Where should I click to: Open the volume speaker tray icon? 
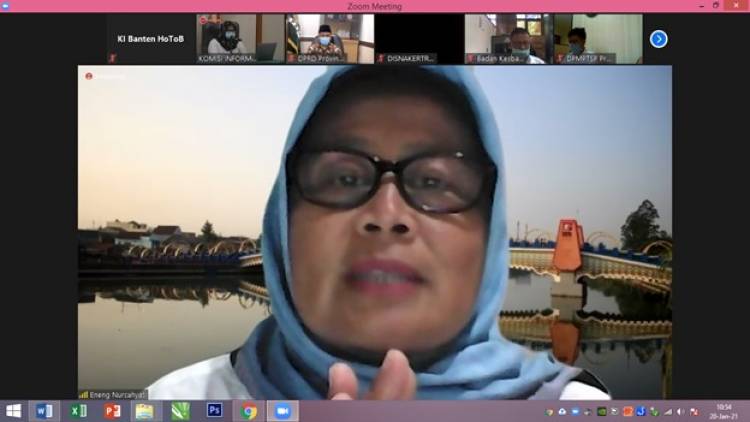[x=681, y=412]
